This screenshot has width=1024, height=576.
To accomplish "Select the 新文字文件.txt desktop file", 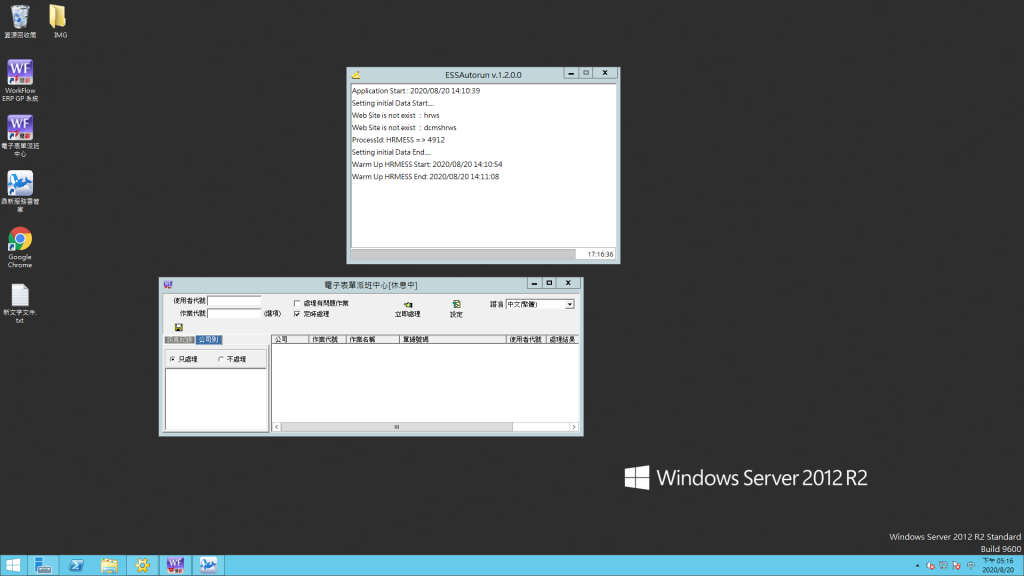I will coord(20,303).
